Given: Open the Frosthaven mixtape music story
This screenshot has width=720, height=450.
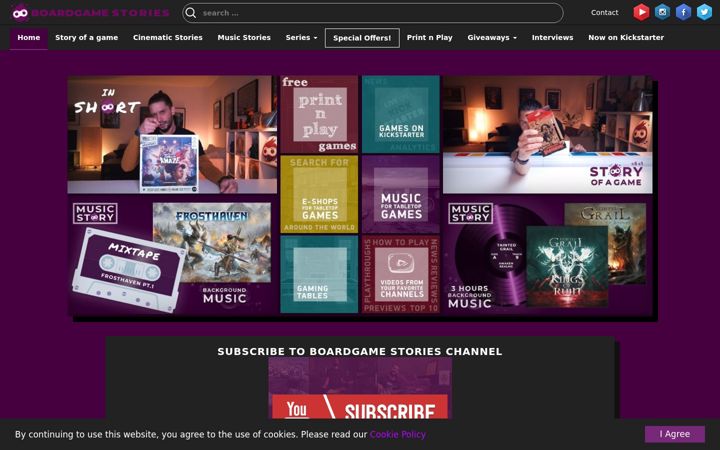Looking at the screenshot, I should tap(172, 256).
